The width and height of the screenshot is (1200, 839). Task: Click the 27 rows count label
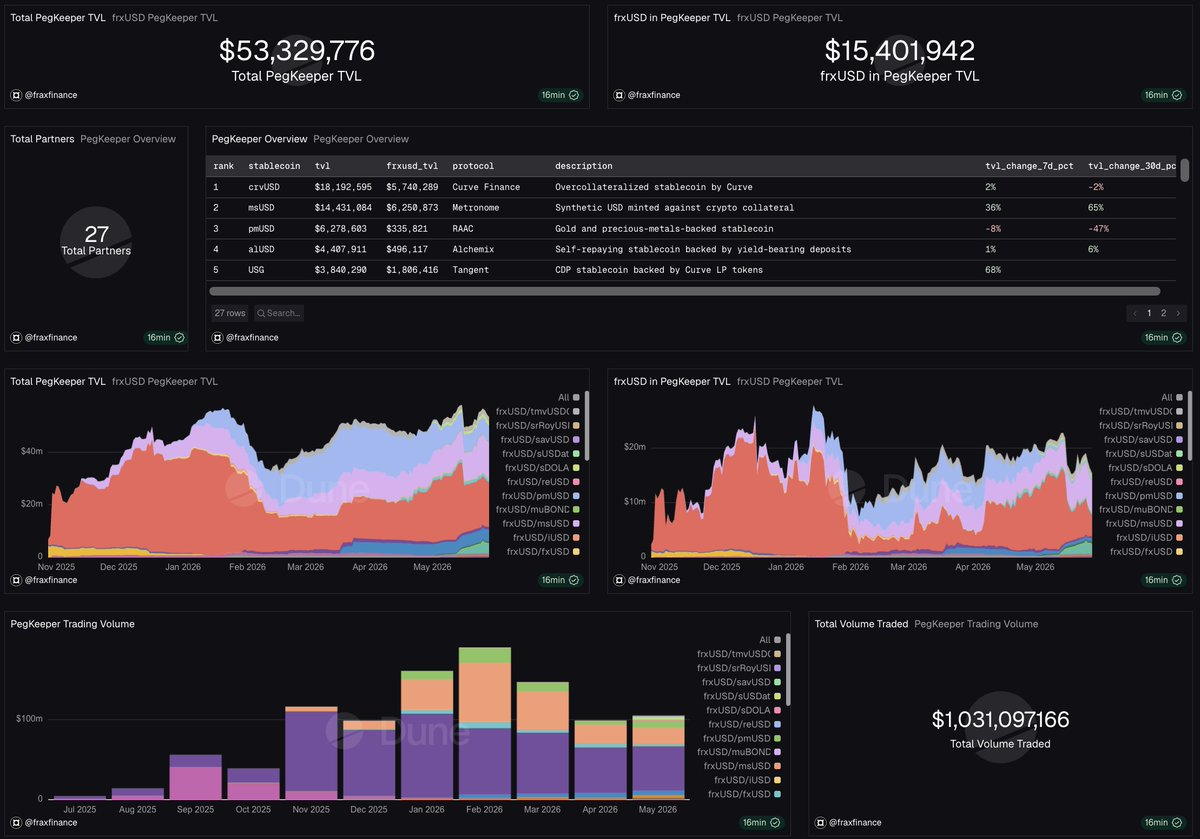tap(230, 313)
